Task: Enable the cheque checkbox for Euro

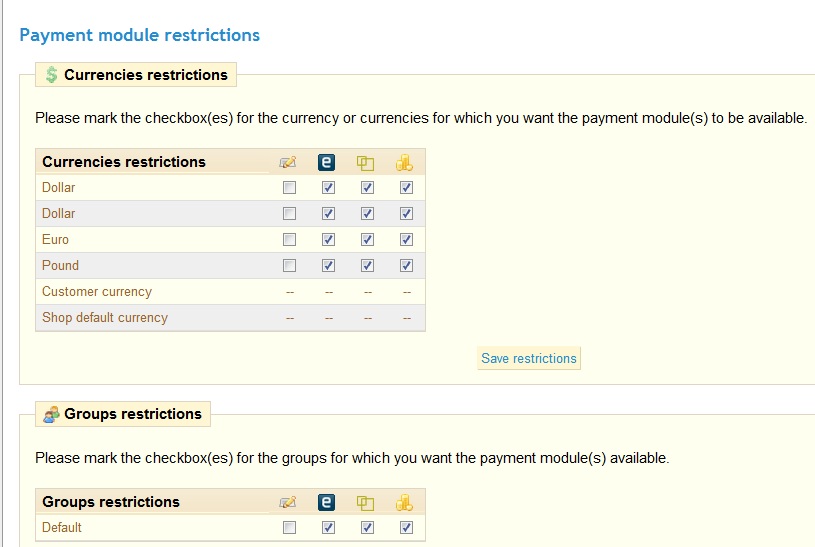Action: point(289,240)
